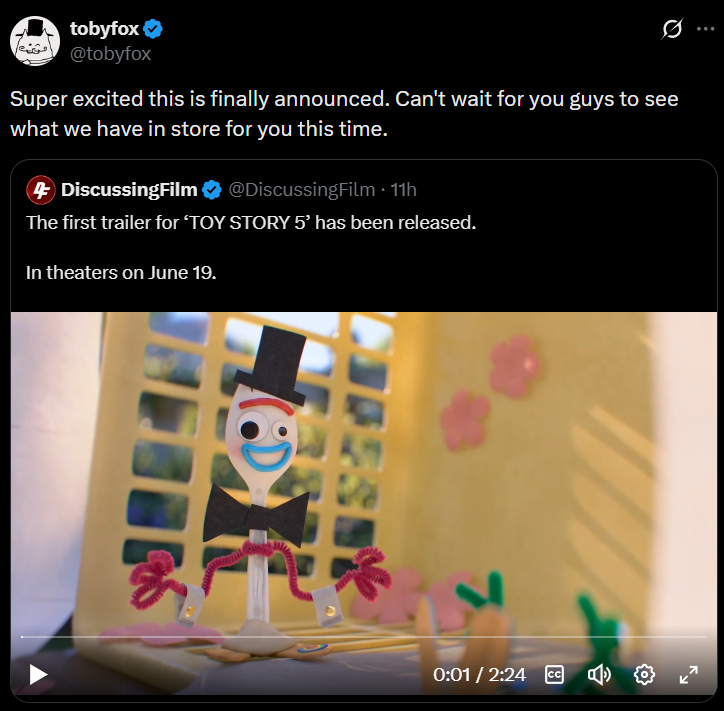
Task: Toggle closed captions on the video
Action: coord(554,675)
